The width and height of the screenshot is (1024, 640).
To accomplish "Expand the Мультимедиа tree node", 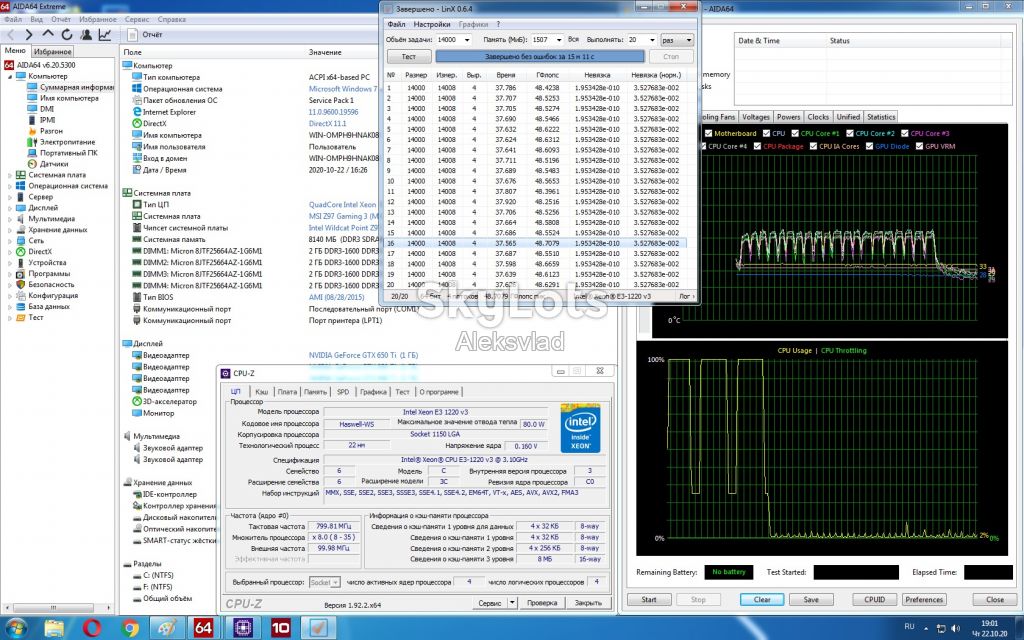I will tap(10, 219).
